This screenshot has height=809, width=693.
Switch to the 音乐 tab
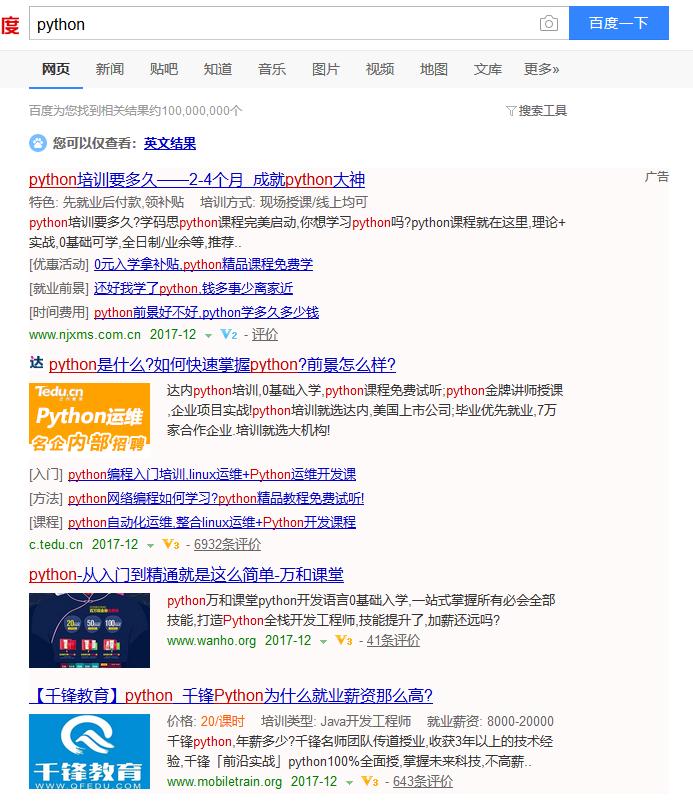[272, 69]
